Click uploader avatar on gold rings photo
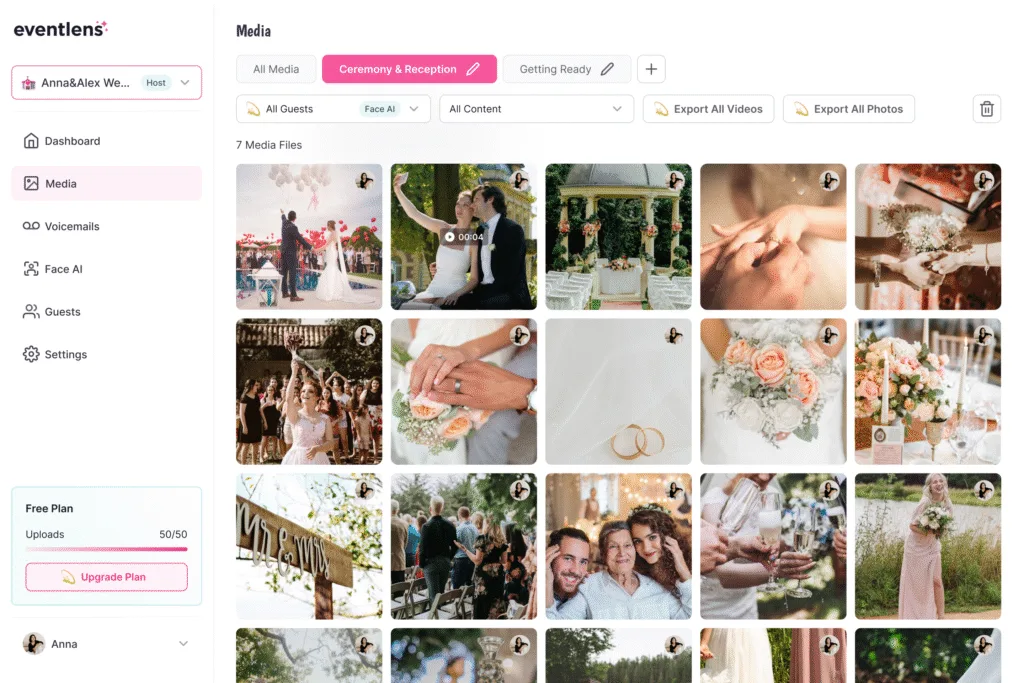Image resolution: width=1024 pixels, height=683 pixels. [675, 336]
